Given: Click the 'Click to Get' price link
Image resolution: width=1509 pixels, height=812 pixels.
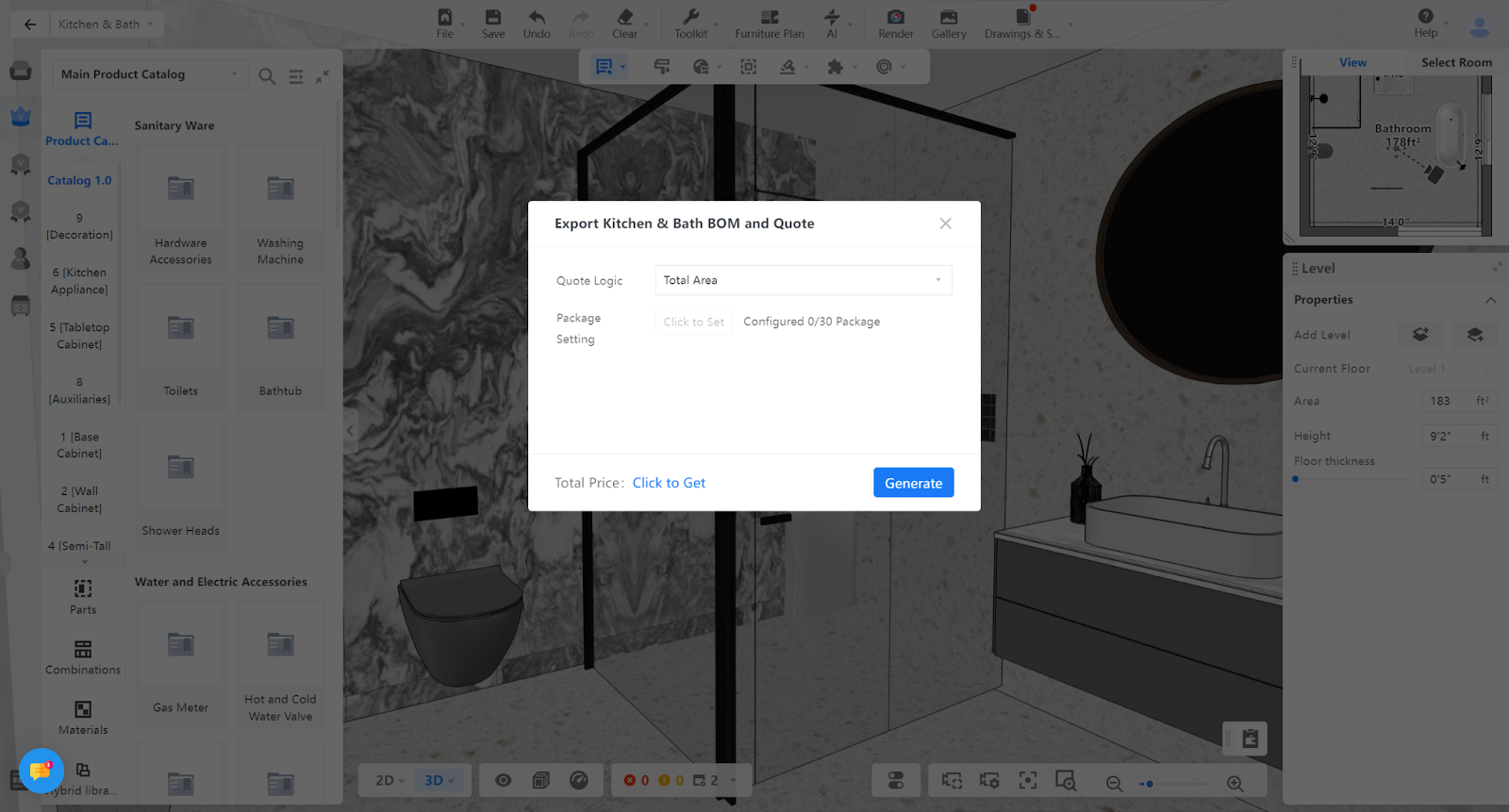Looking at the screenshot, I should (x=669, y=483).
